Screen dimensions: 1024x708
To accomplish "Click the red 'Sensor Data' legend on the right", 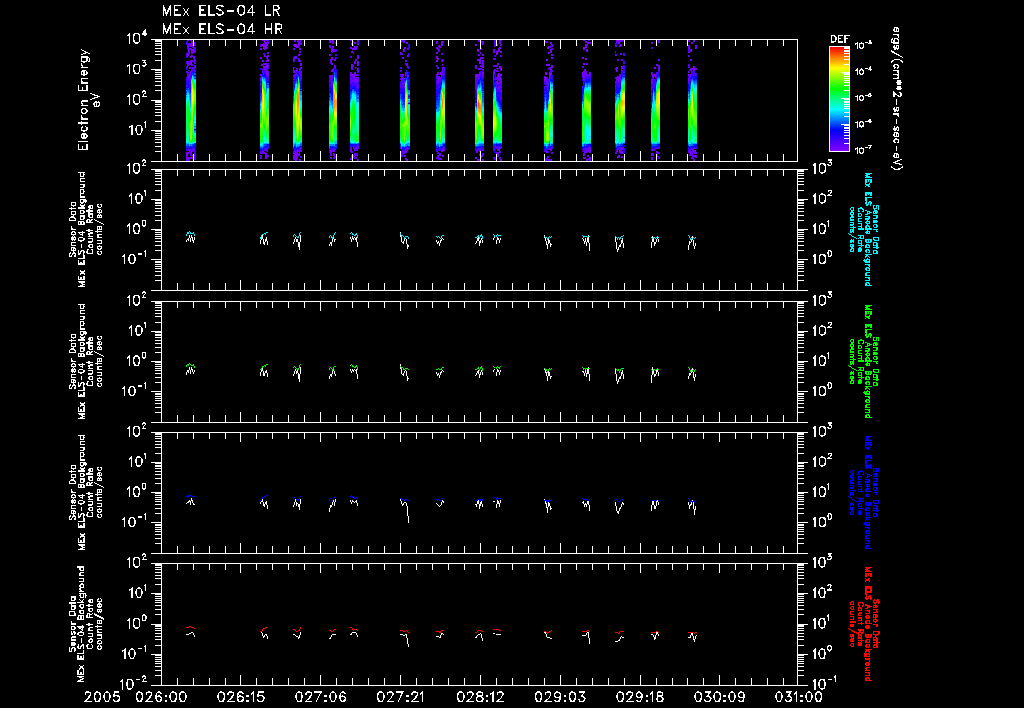I will pos(863,624).
